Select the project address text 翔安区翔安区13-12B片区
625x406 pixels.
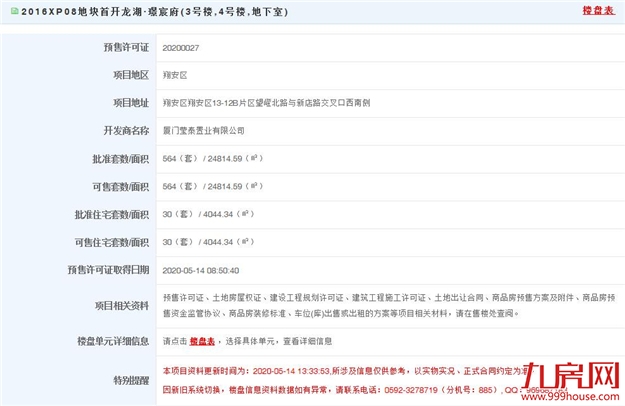click(x=266, y=103)
